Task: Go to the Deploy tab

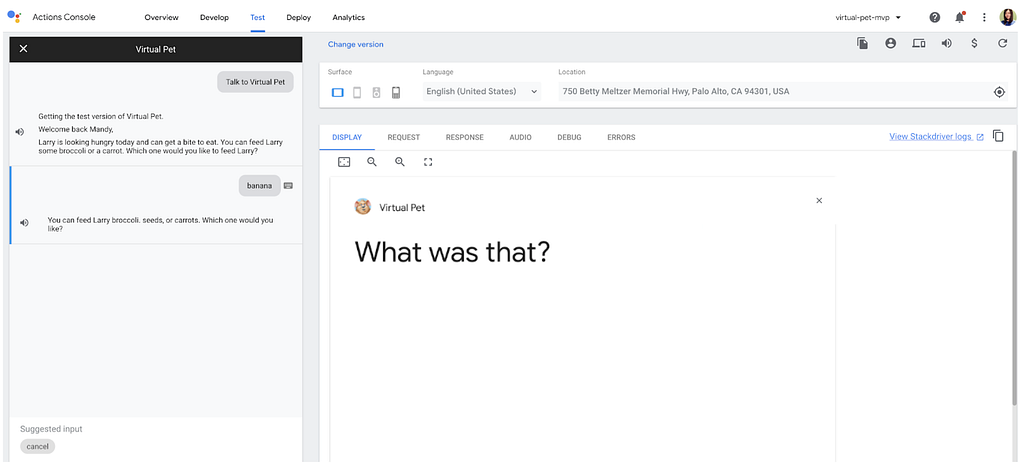Action: [x=298, y=18]
